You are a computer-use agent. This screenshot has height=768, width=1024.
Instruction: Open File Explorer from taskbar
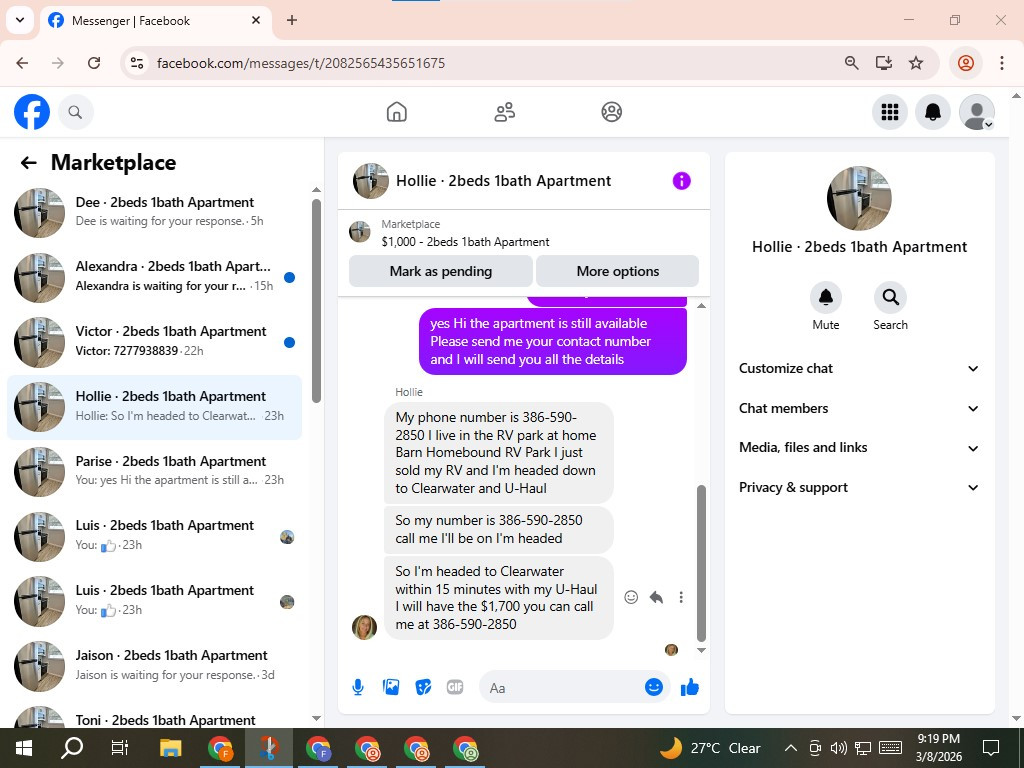point(170,748)
